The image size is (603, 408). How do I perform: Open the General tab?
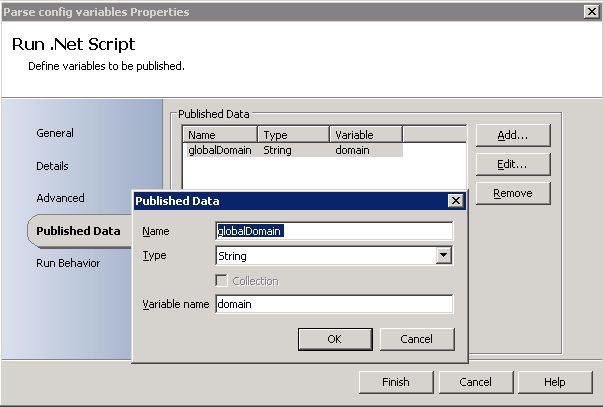[55, 133]
